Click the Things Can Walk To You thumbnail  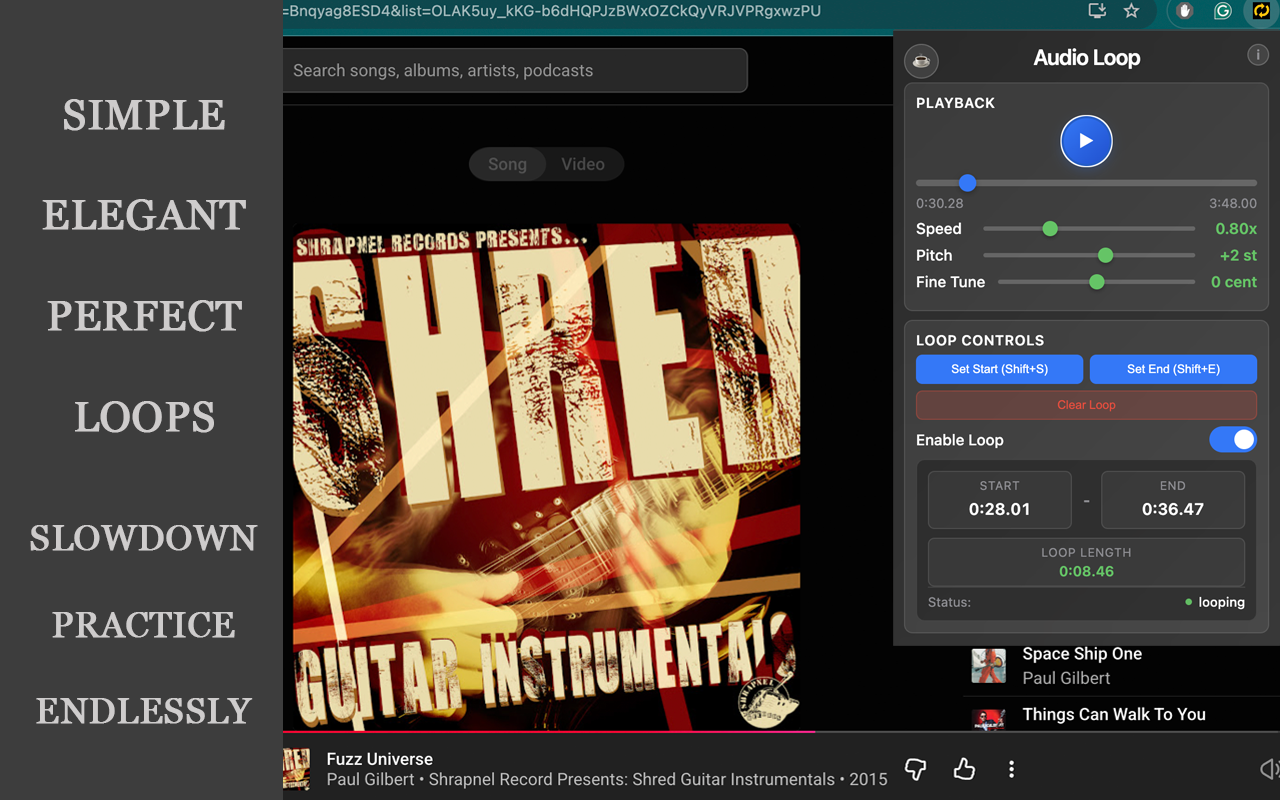pos(988,718)
